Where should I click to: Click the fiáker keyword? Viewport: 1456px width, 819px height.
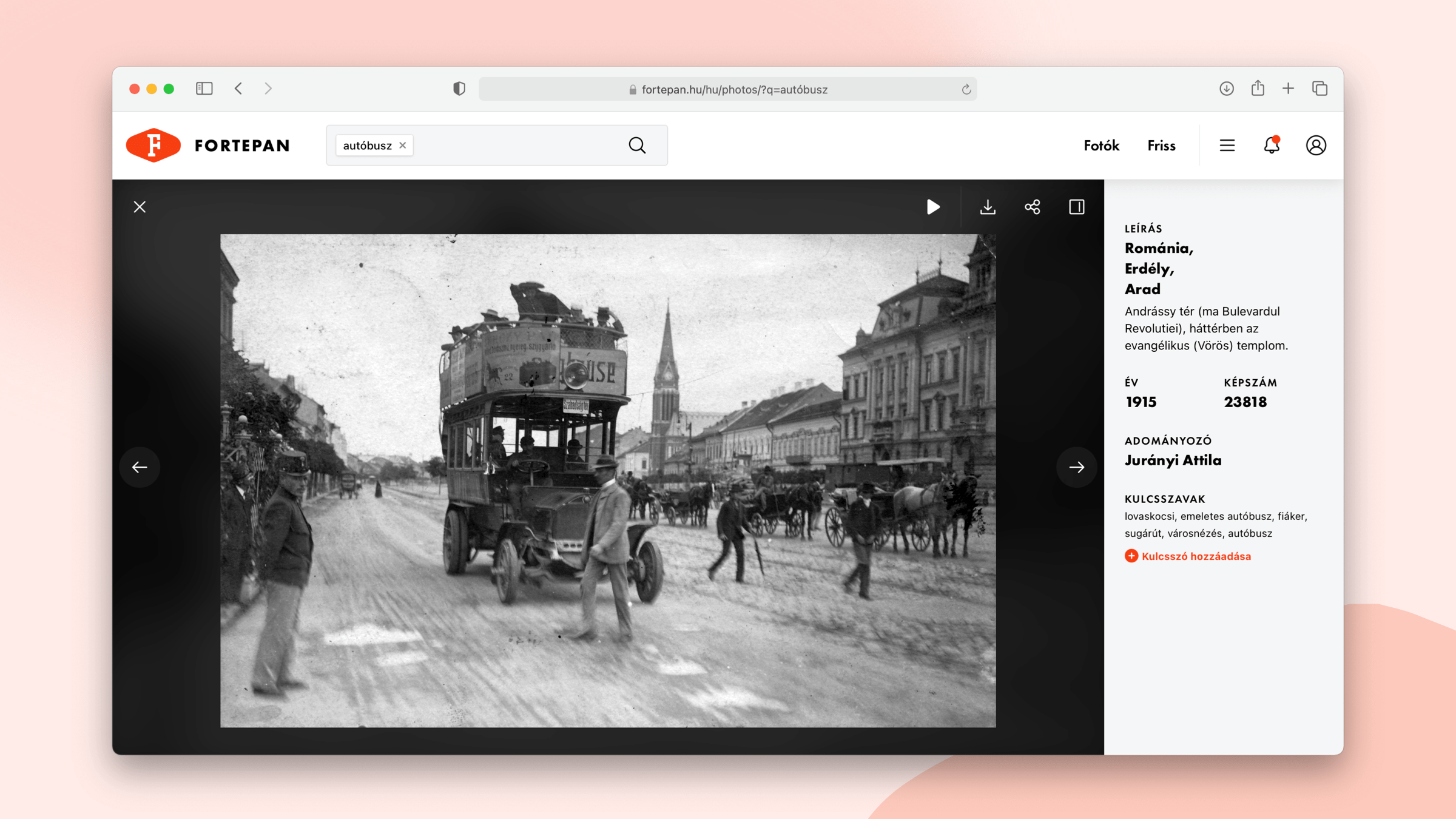pos(1291,516)
